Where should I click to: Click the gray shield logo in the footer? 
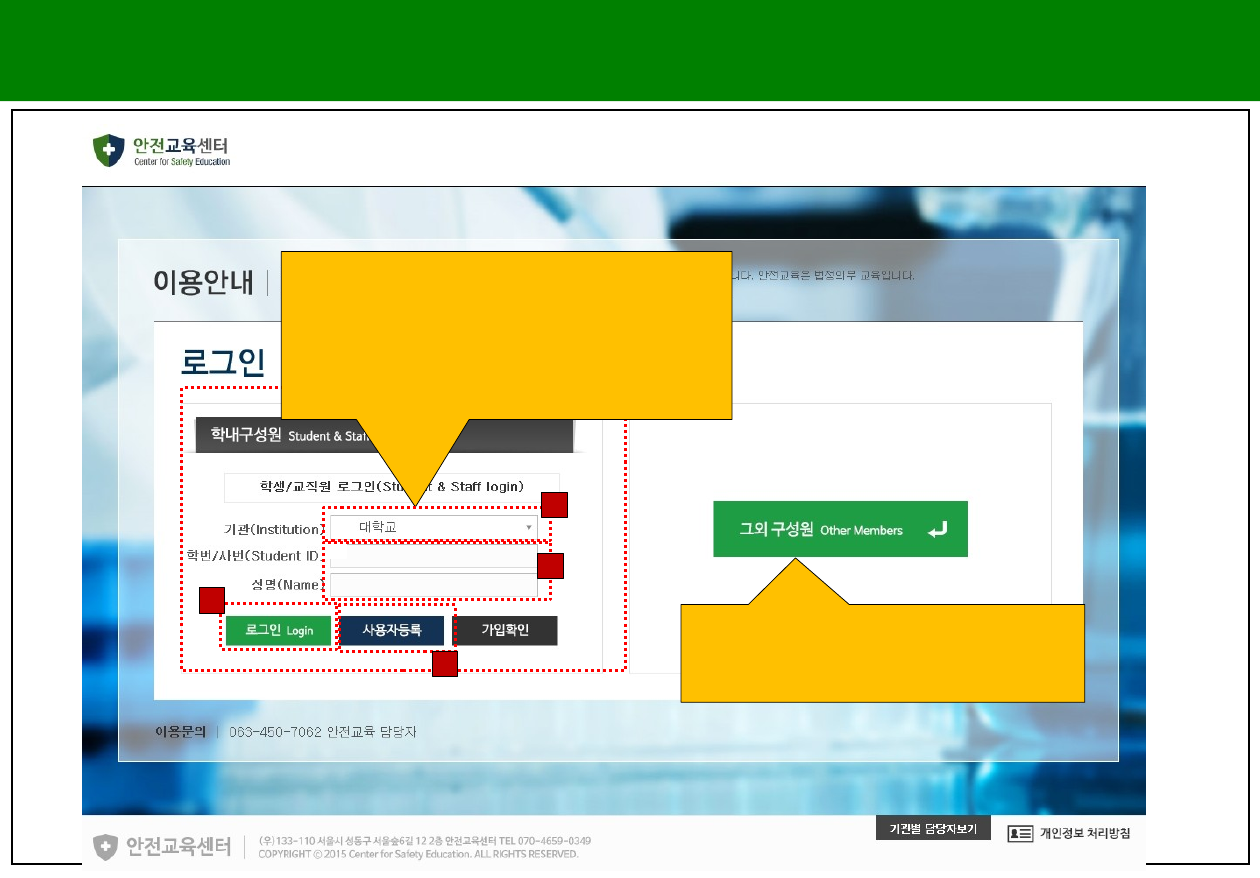tap(107, 847)
